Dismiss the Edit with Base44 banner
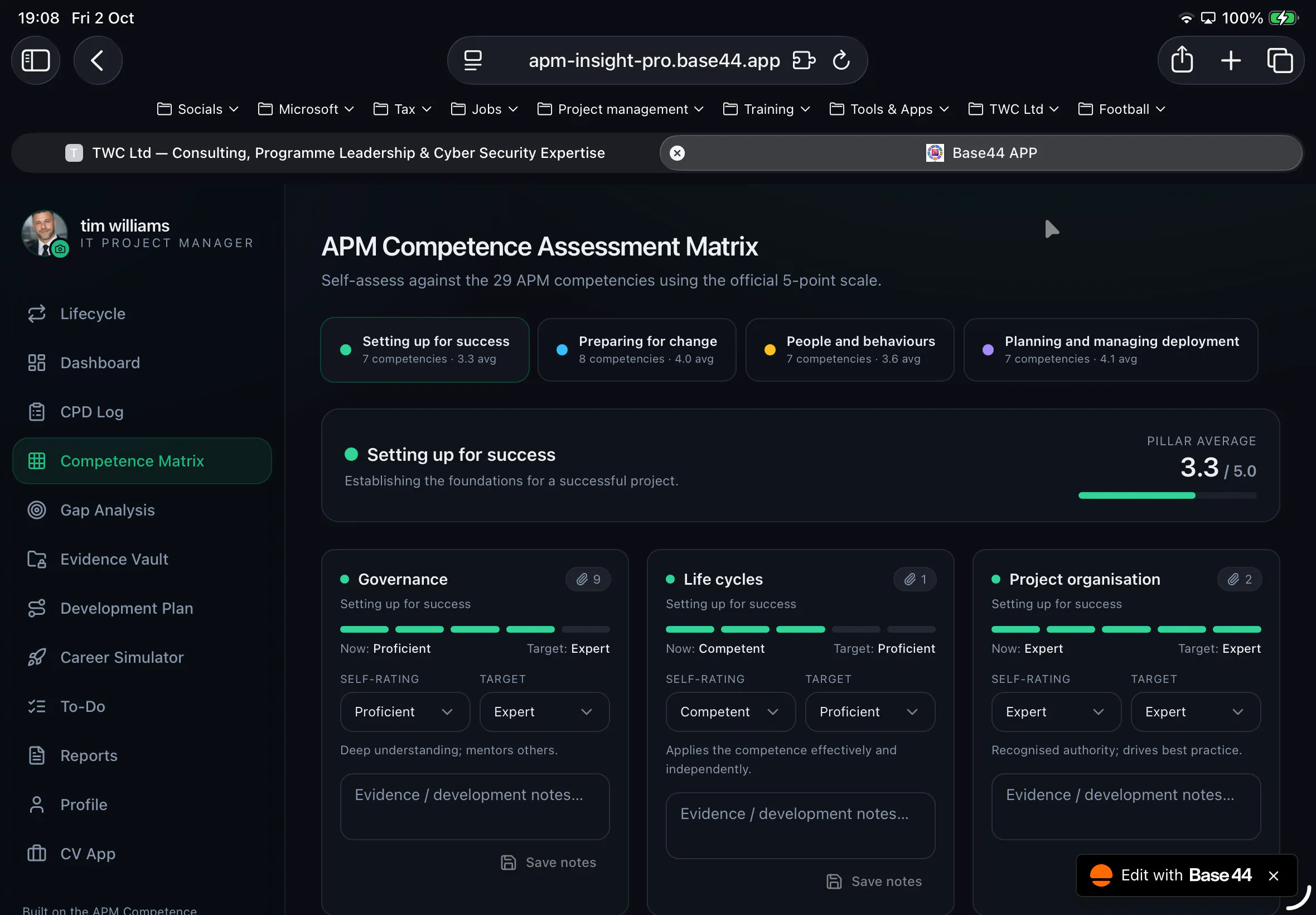Image resolution: width=1316 pixels, height=915 pixels. click(x=1274, y=875)
